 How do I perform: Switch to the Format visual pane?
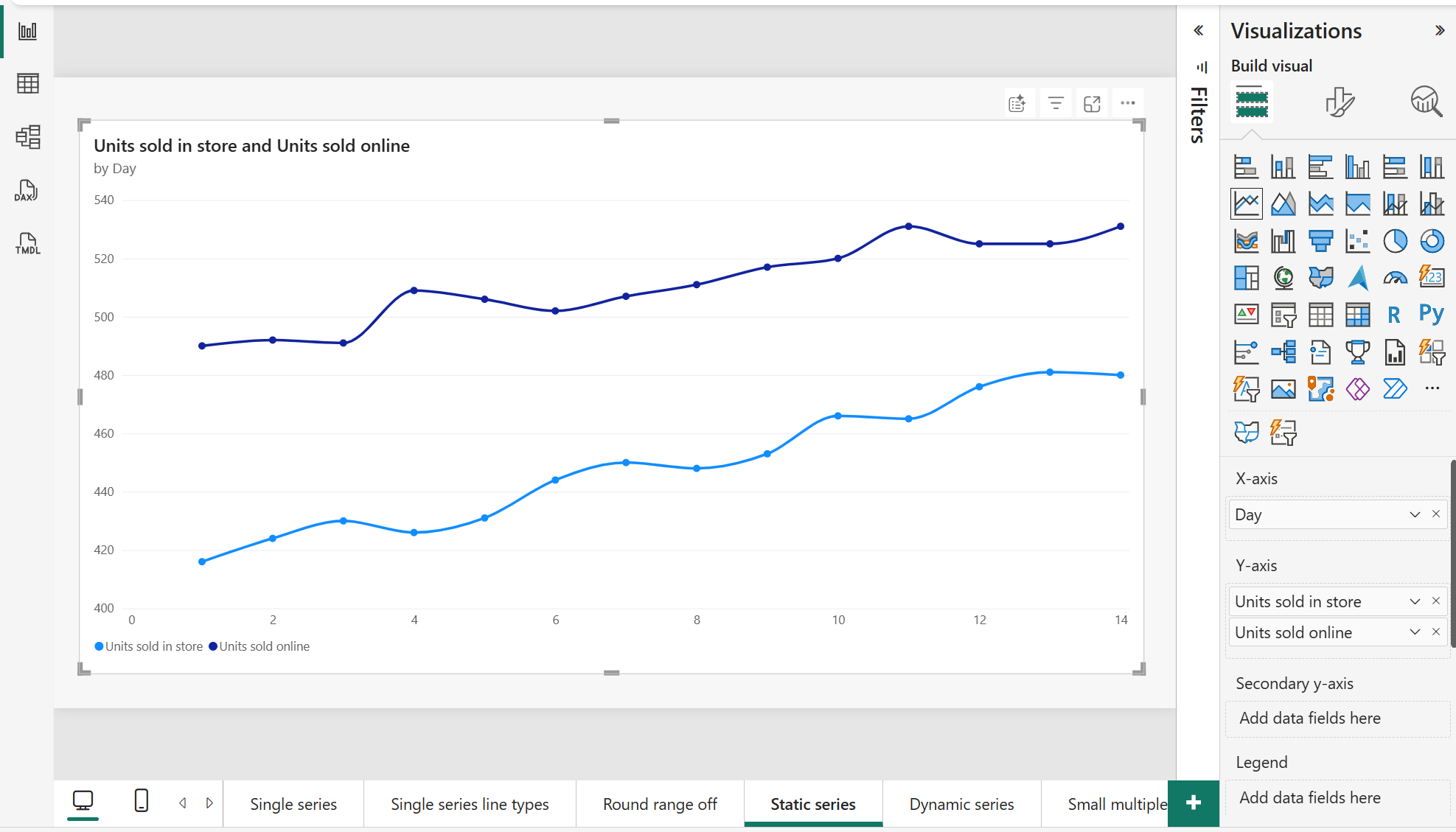[1340, 102]
